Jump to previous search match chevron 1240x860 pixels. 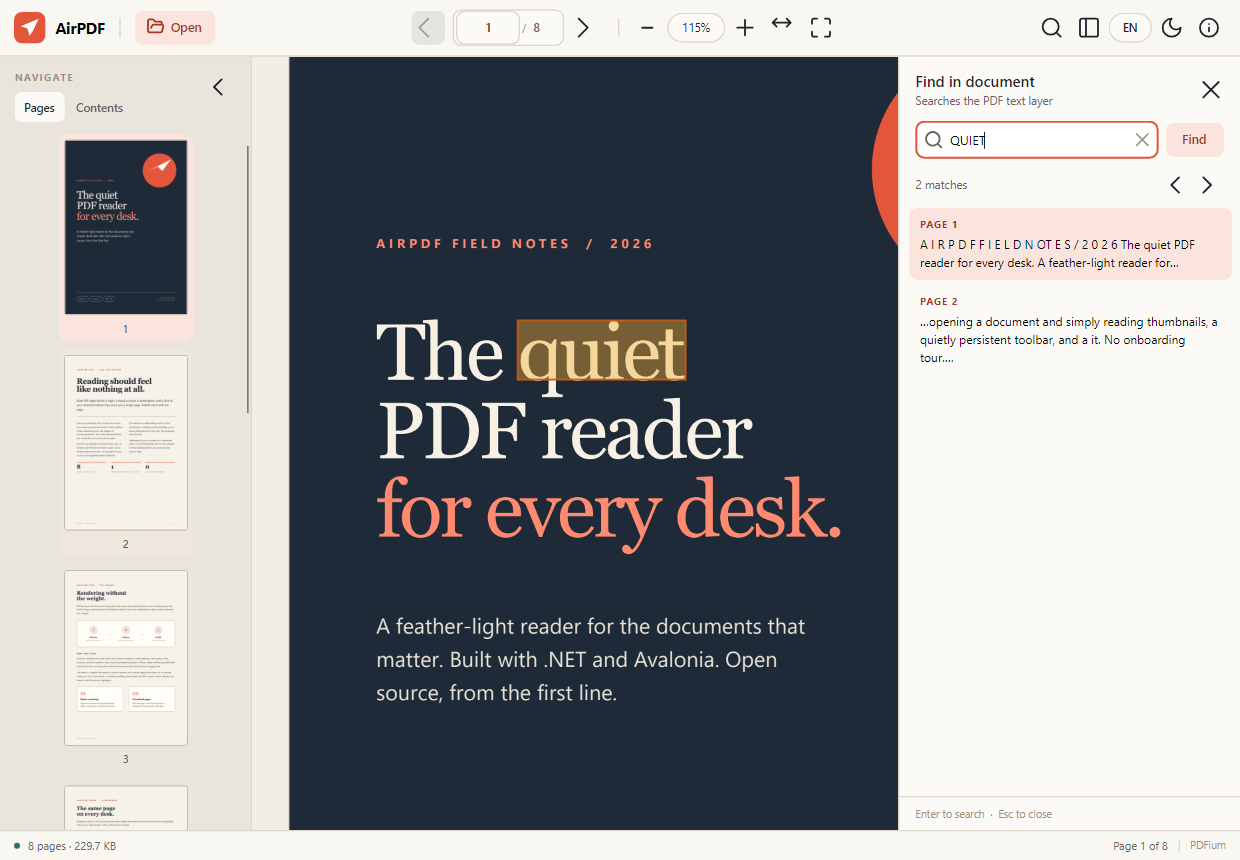1176,185
